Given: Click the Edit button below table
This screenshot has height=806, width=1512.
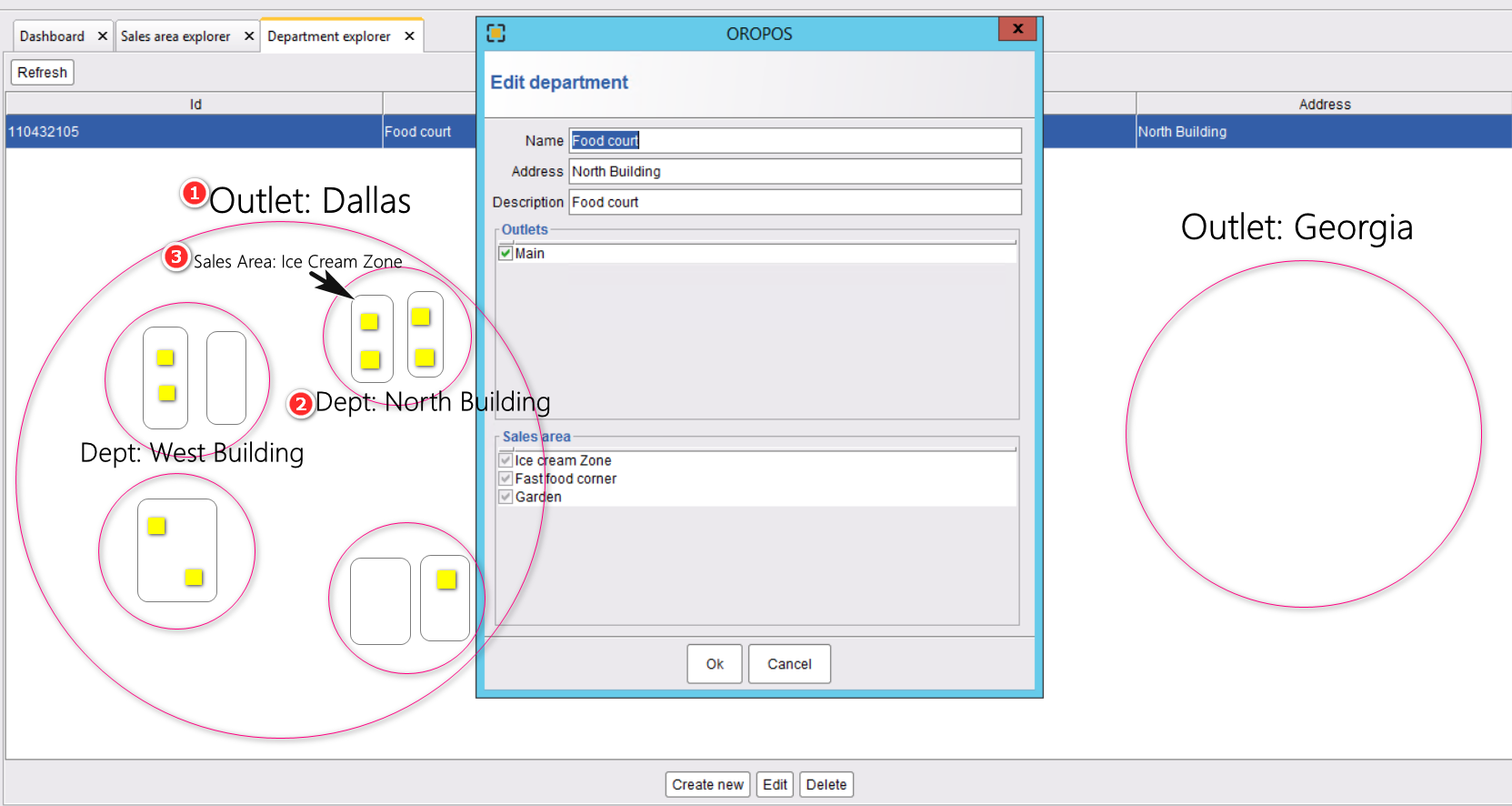Looking at the screenshot, I should tap(775, 784).
